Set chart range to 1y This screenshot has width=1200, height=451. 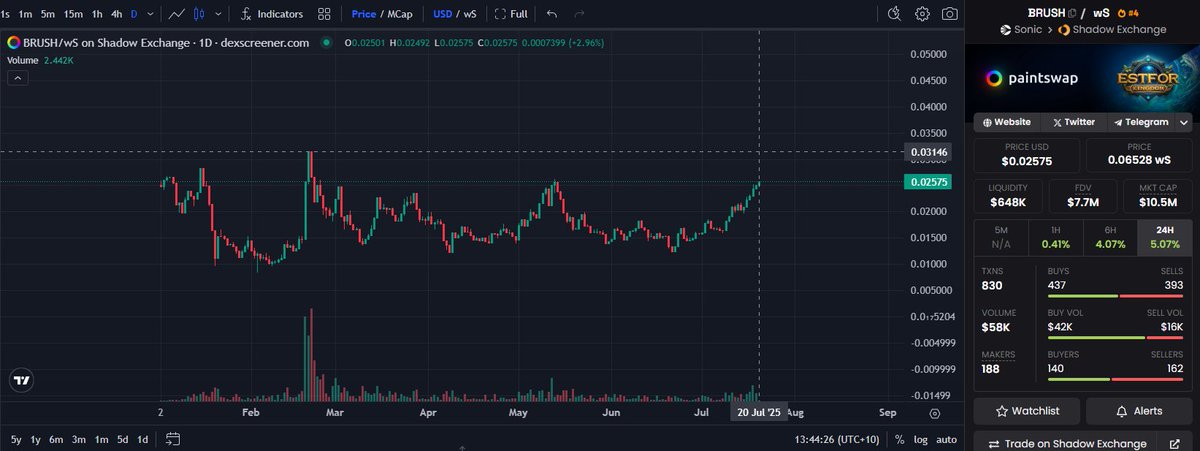(36, 439)
